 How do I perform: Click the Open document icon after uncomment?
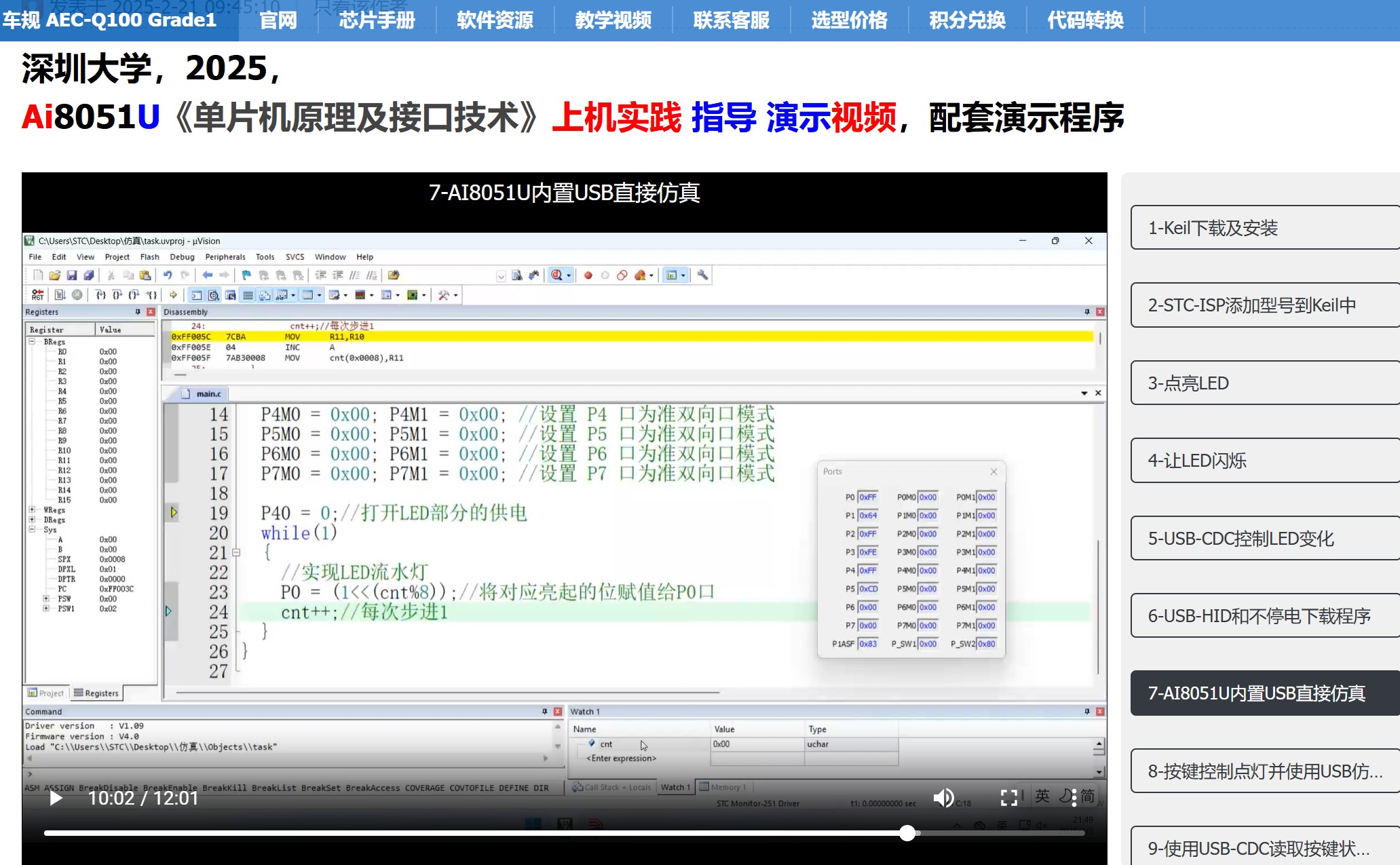pyautogui.click(x=394, y=275)
